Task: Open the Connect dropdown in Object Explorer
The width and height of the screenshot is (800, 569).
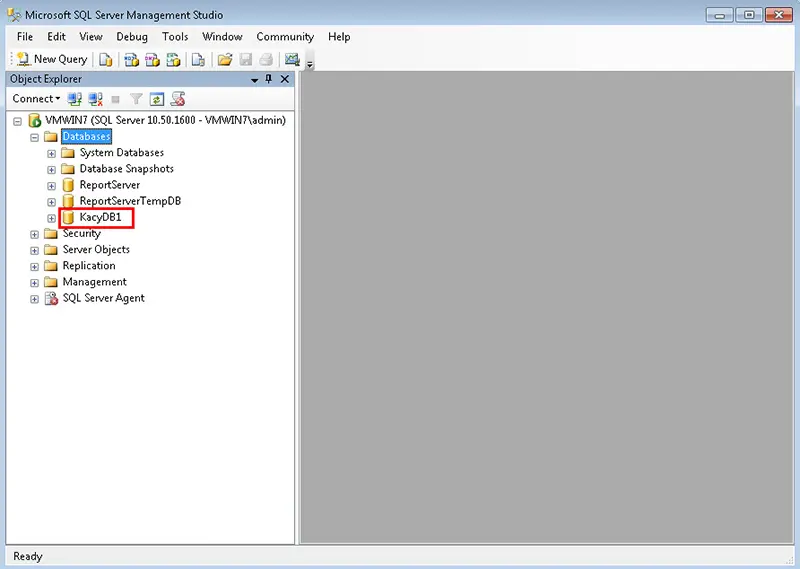Action: [36, 98]
